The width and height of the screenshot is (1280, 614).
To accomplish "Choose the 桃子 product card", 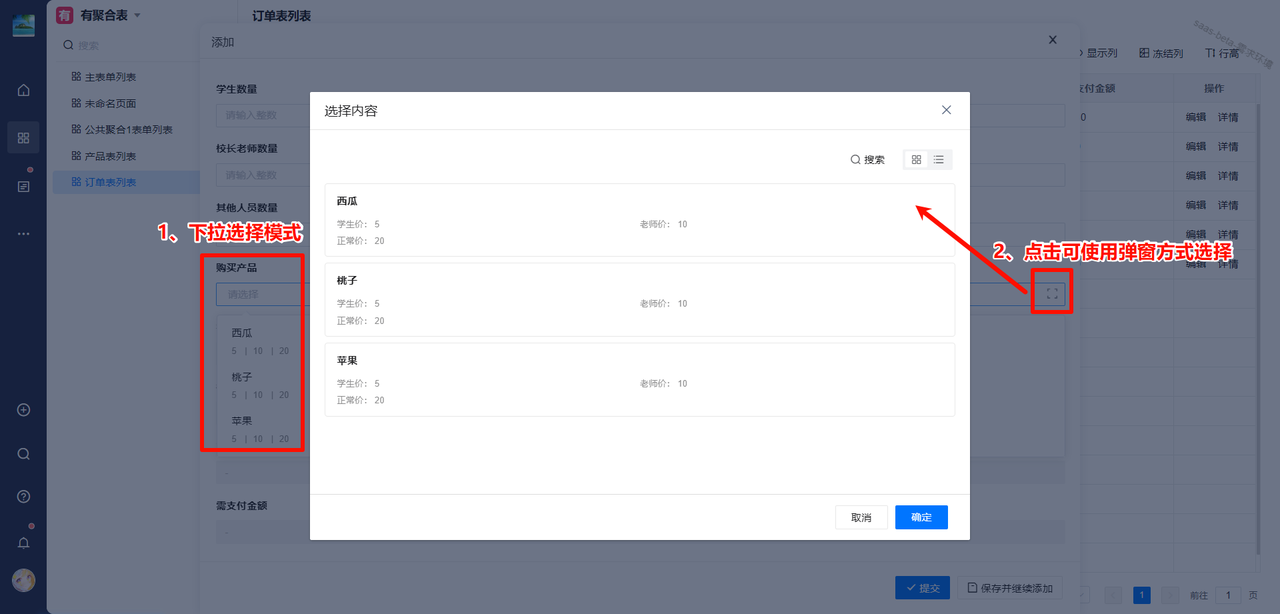I will click(639, 300).
